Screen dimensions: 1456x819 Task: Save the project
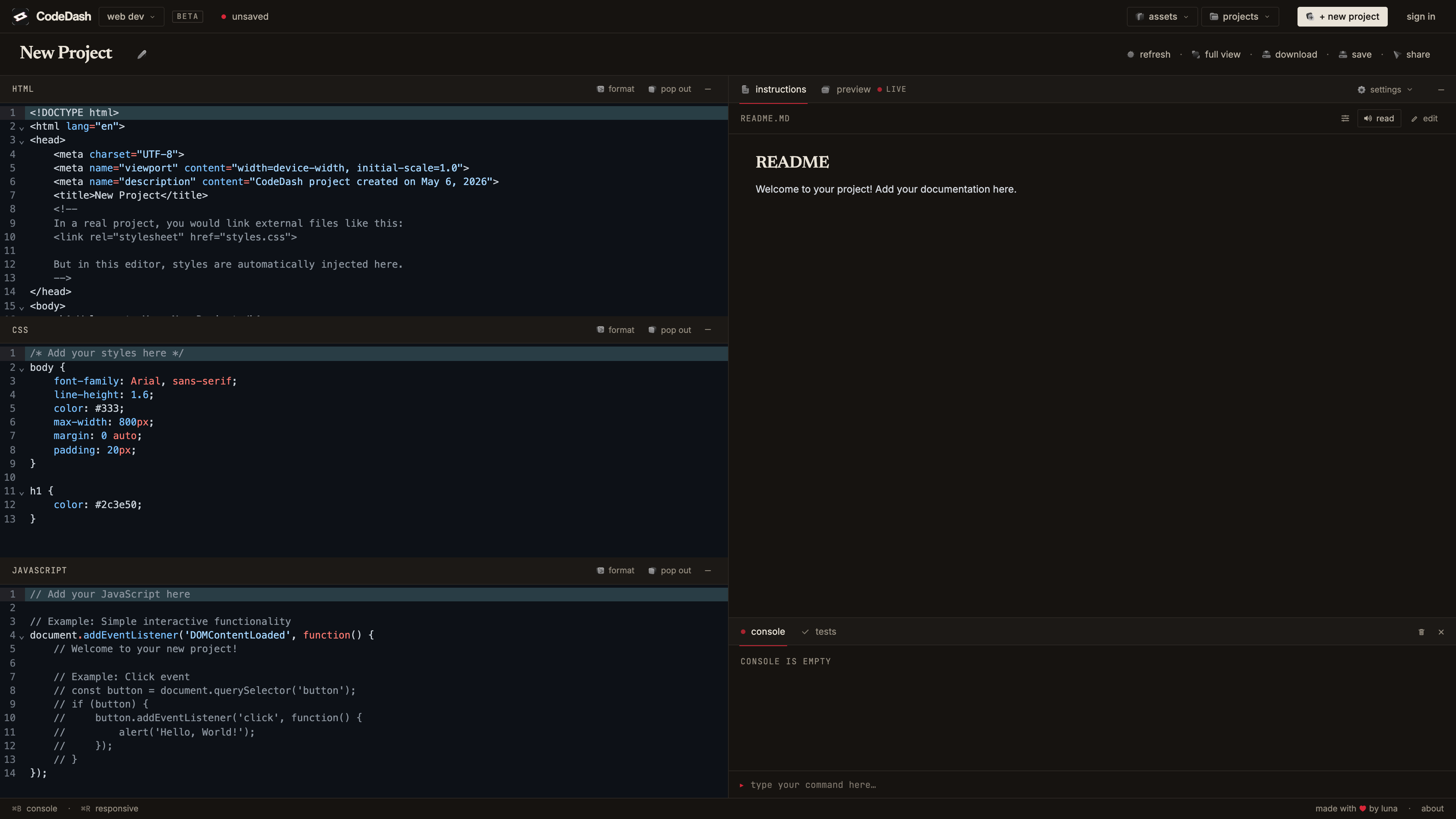[x=1355, y=54]
